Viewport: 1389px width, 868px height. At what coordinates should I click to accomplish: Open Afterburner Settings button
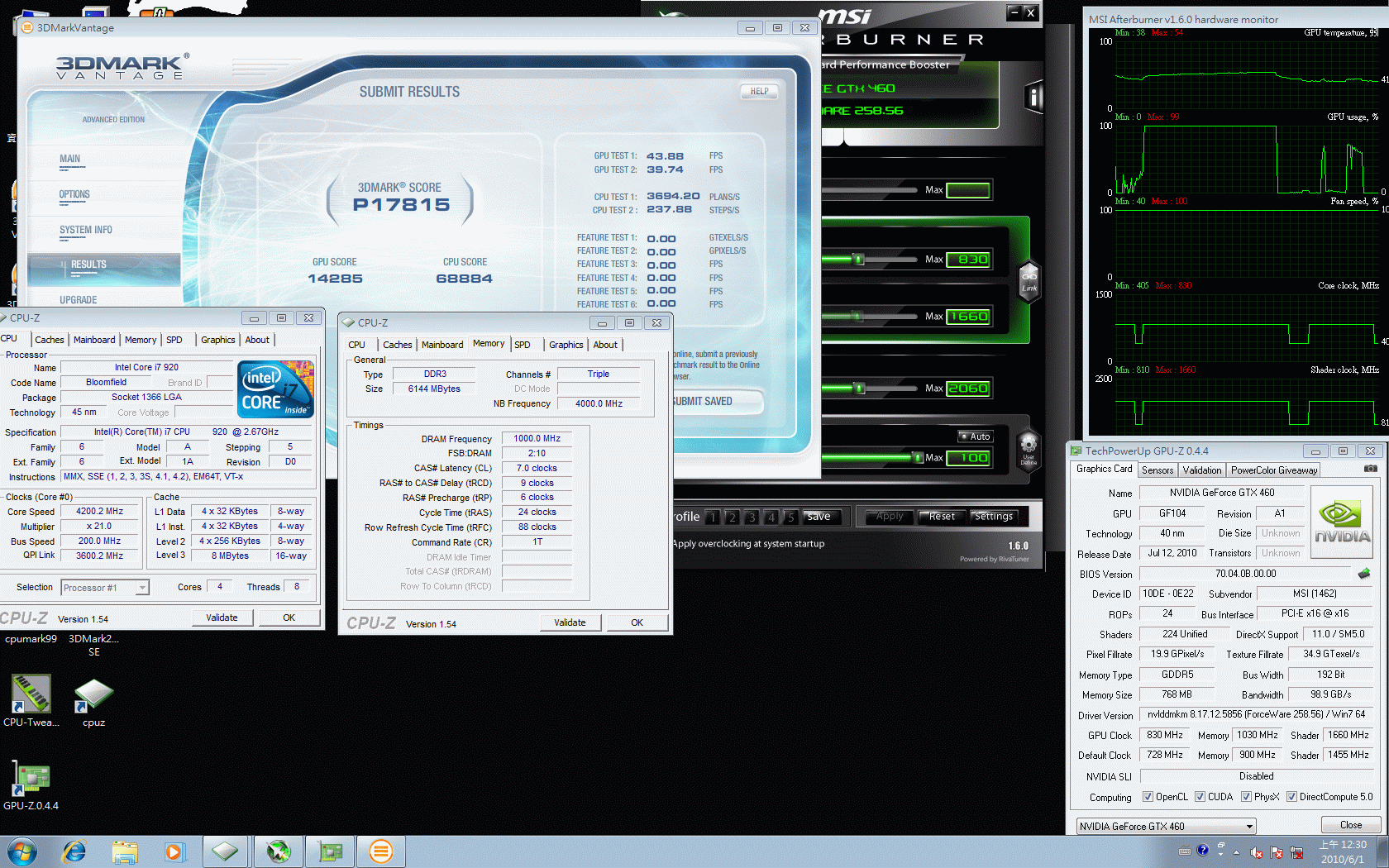pyautogui.click(x=994, y=517)
